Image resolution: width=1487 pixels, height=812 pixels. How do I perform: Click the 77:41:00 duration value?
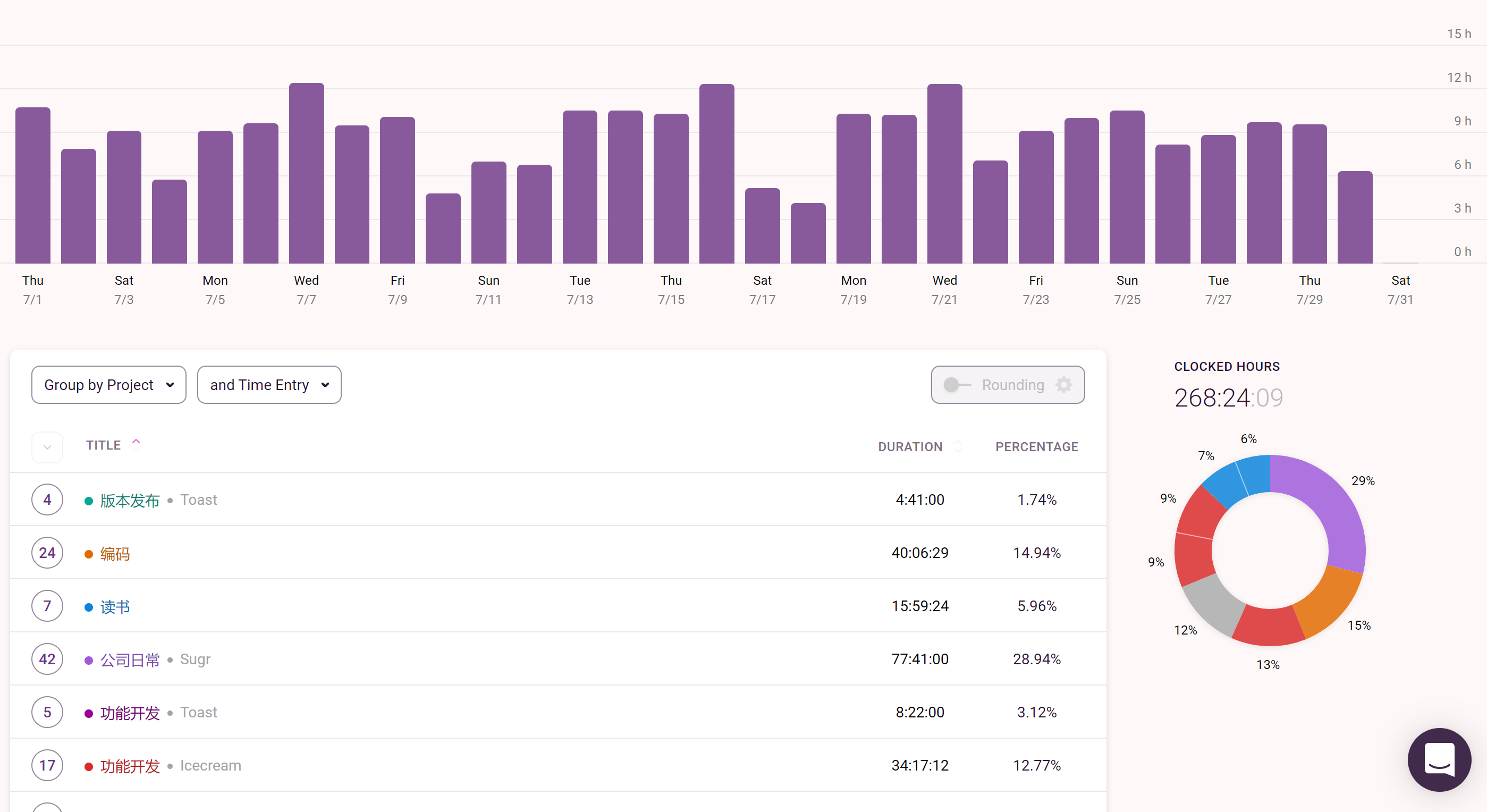pyautogui.click(x=919, y=659)
